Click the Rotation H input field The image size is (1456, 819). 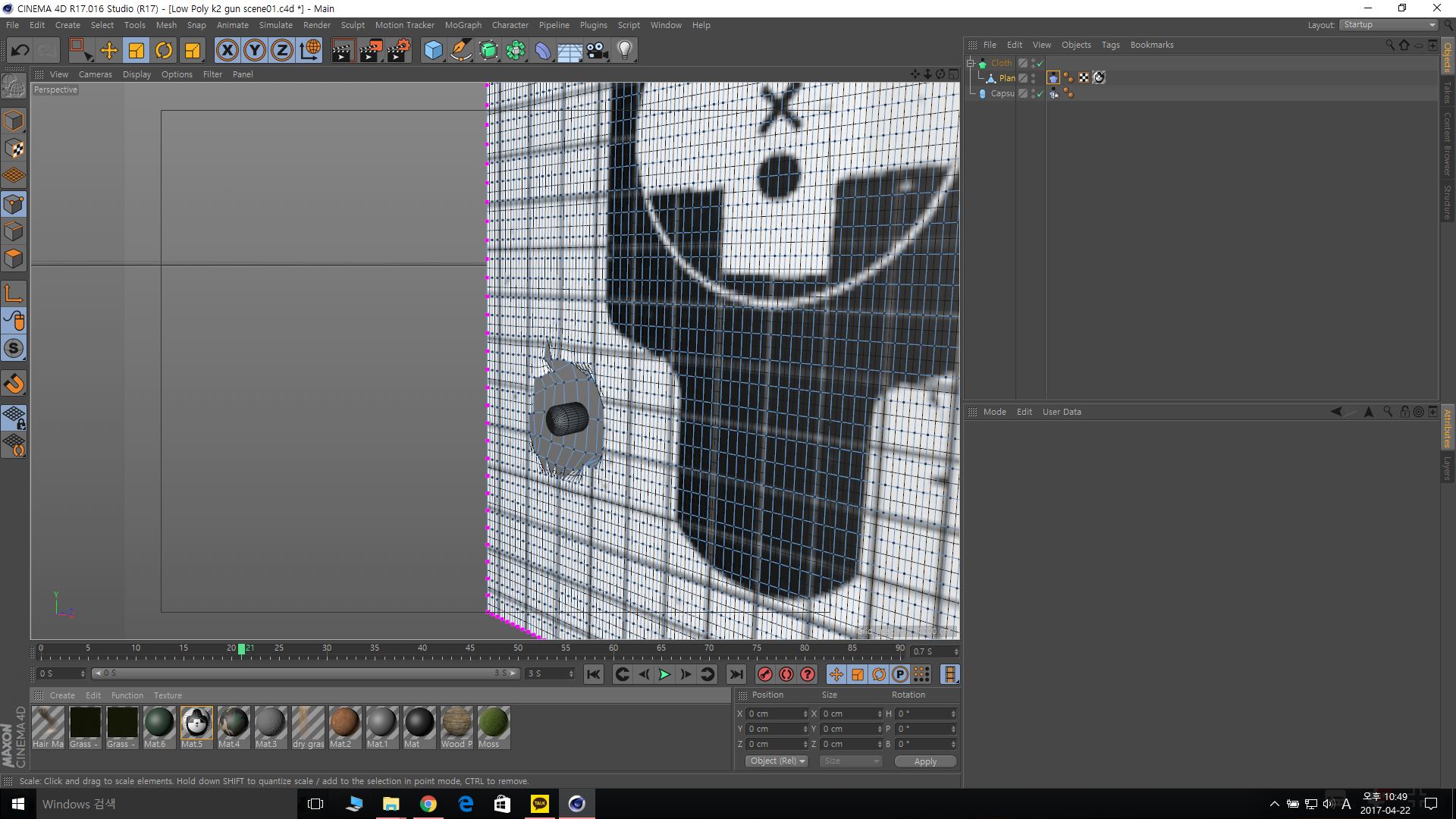click(x=927, y=714)
